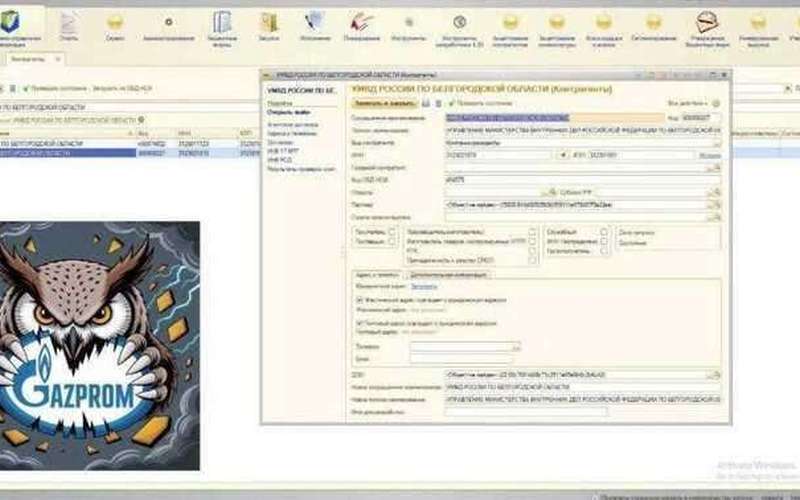Click the Полное наименование field
This screenshot has width=800, height=500.
point(583,131)
